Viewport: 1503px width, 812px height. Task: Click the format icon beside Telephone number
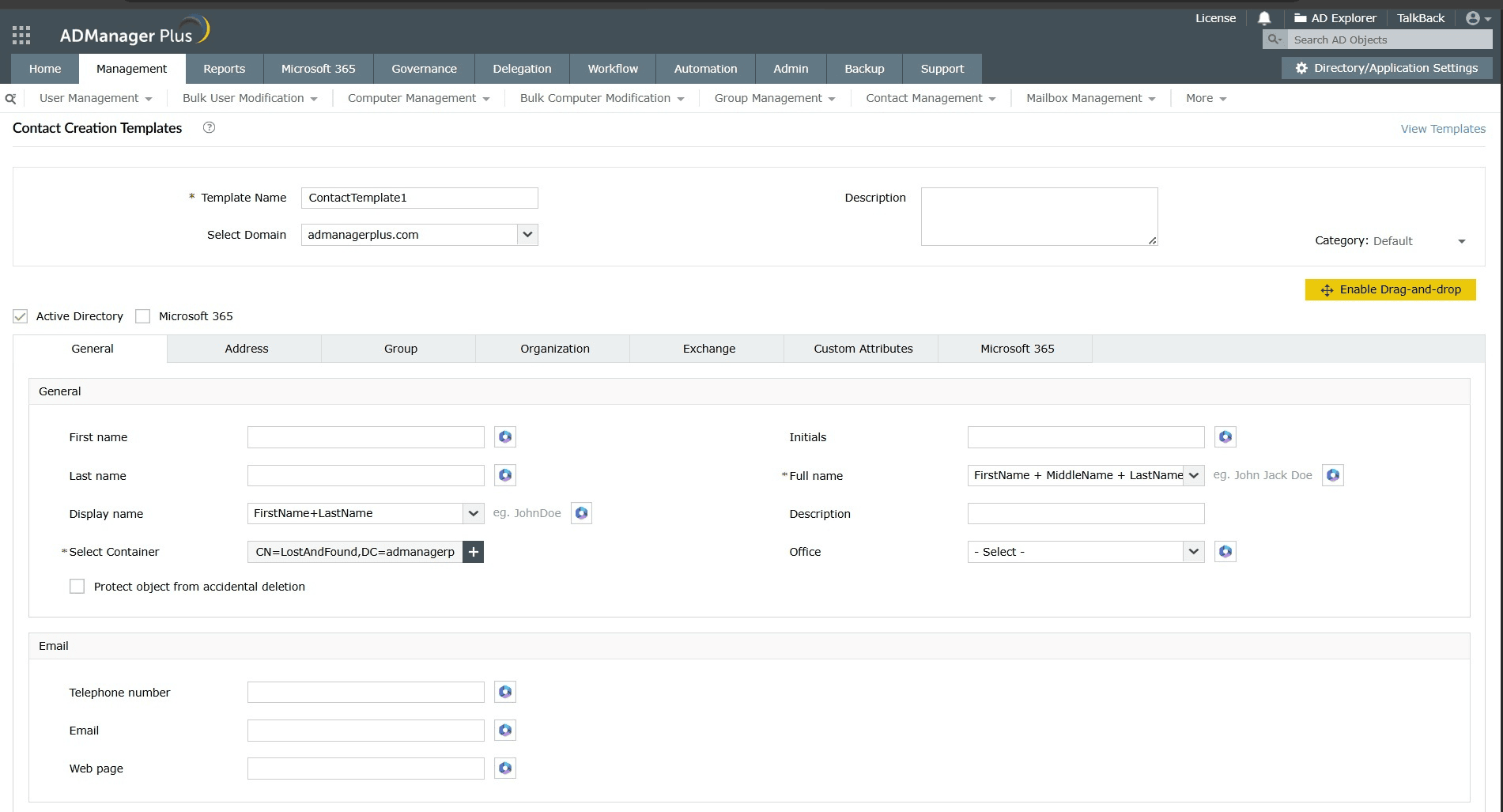[x=504, y=691]
